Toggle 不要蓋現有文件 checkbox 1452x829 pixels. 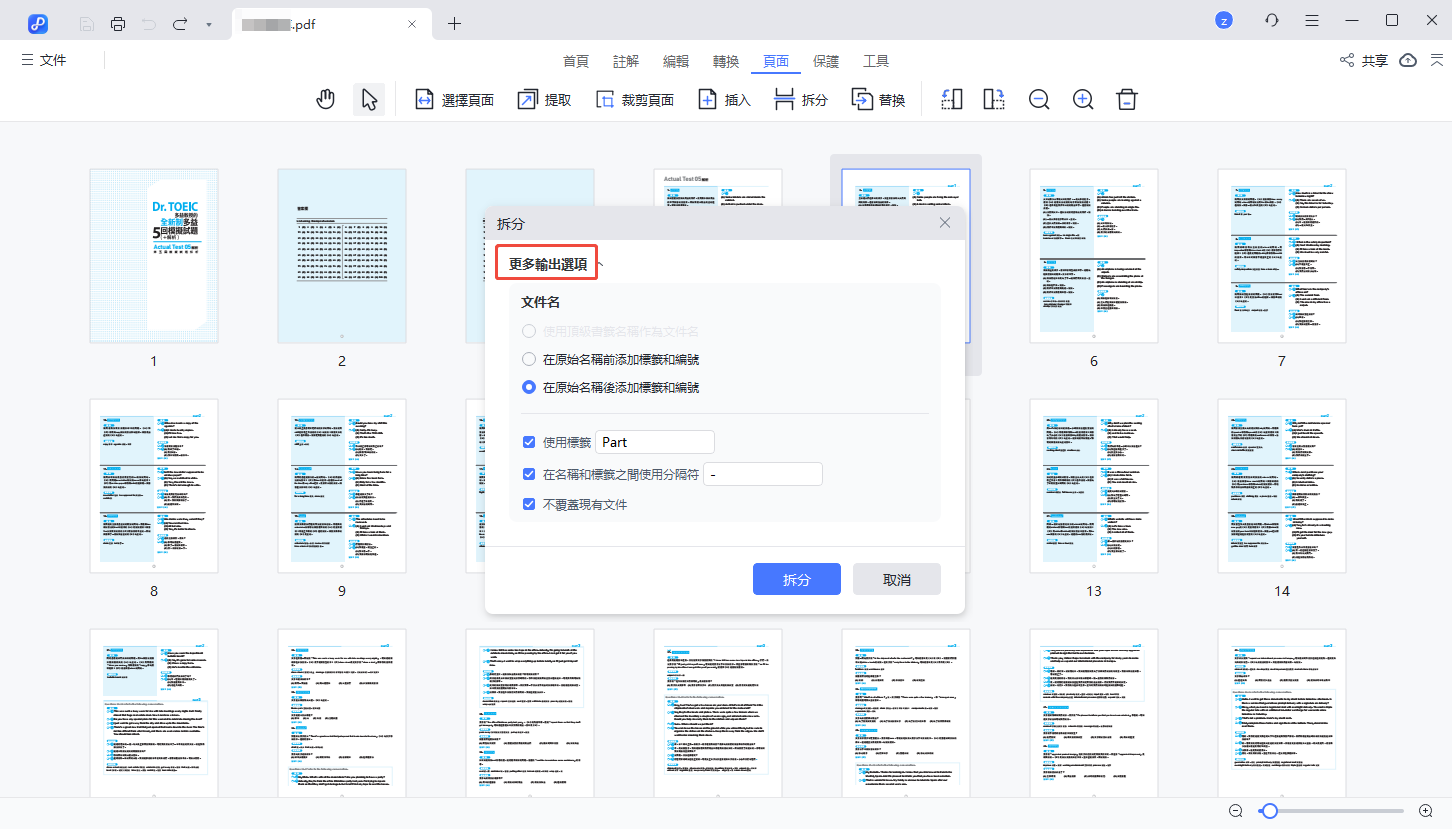530,505
